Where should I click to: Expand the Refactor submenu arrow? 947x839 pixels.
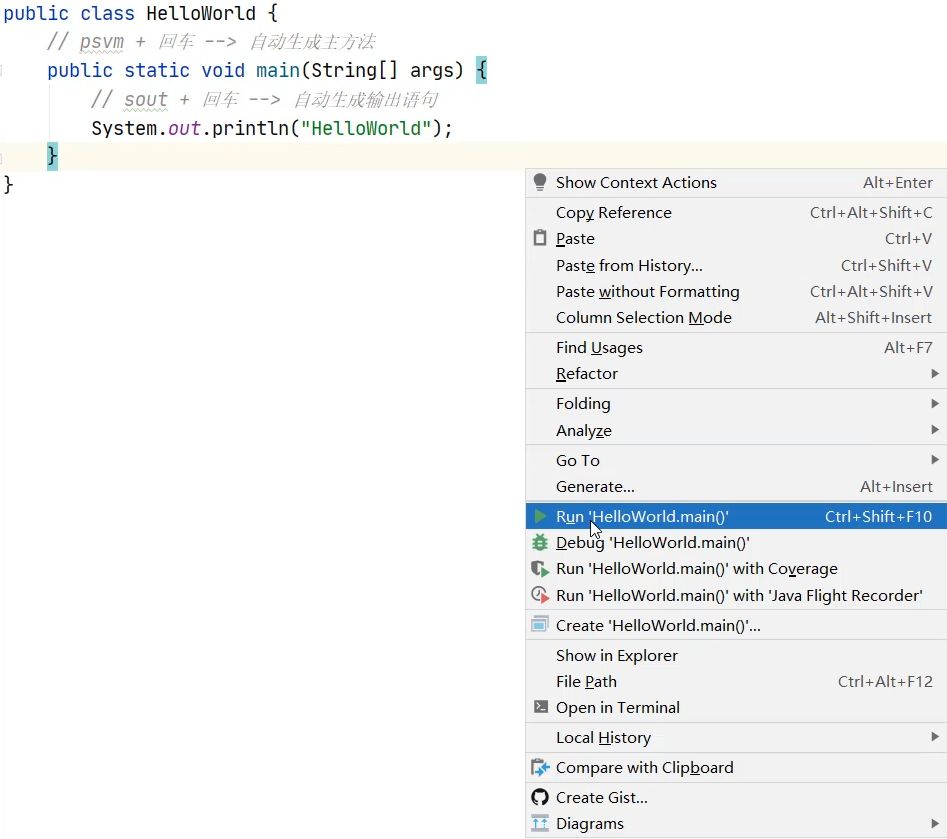click(934, 374)
